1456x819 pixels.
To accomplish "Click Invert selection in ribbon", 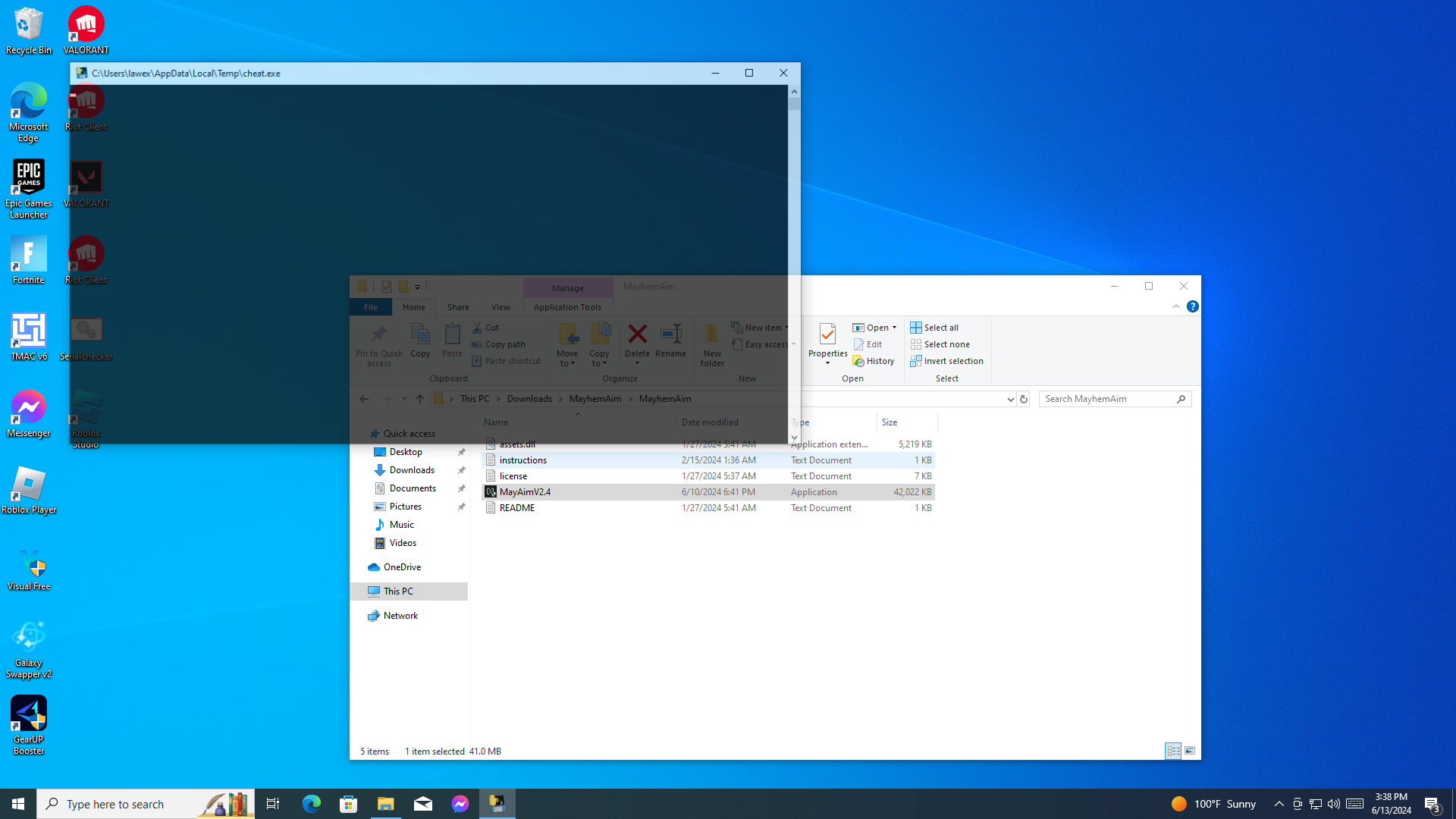I will pyautogui.click(x=946, y=362).
